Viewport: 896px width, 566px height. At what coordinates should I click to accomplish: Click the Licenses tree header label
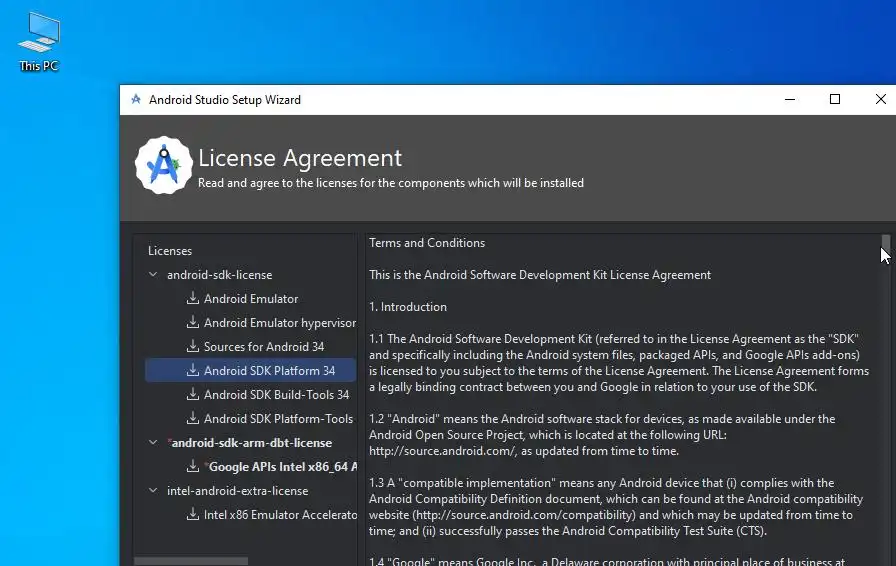[x=170, y=250]
